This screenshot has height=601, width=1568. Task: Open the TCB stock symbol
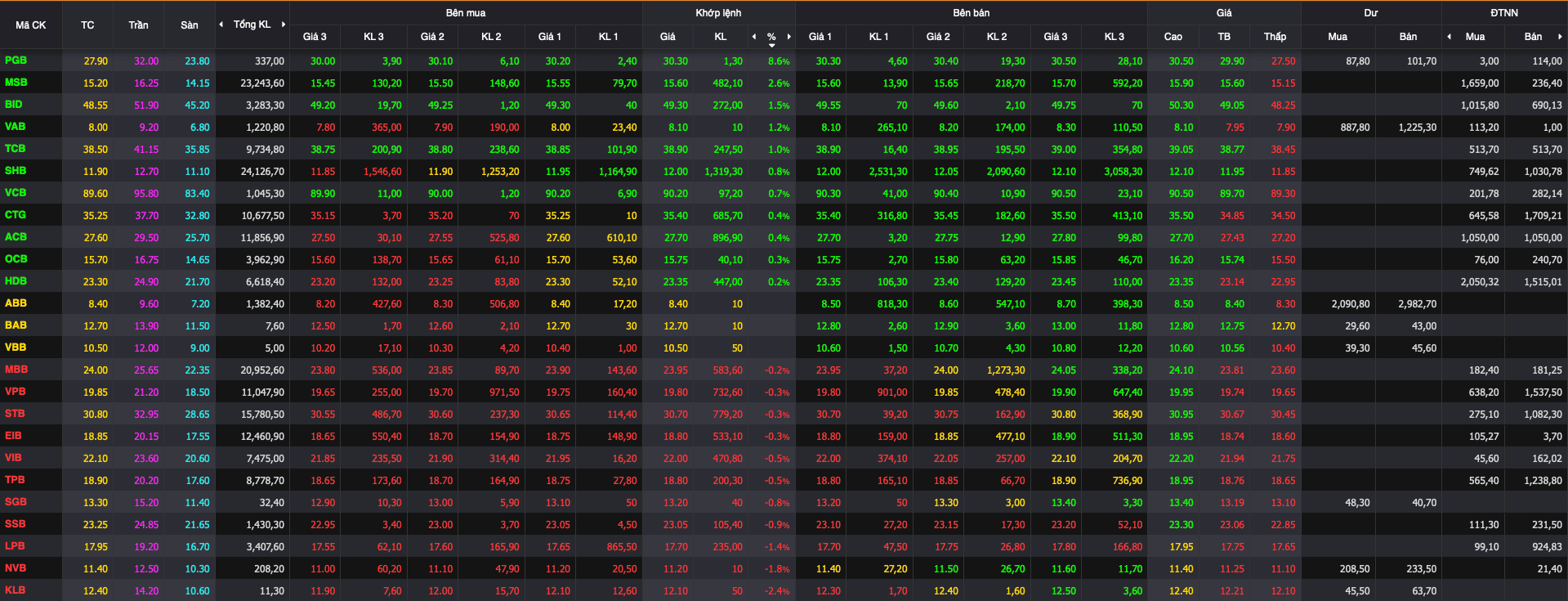pos(15,149)
